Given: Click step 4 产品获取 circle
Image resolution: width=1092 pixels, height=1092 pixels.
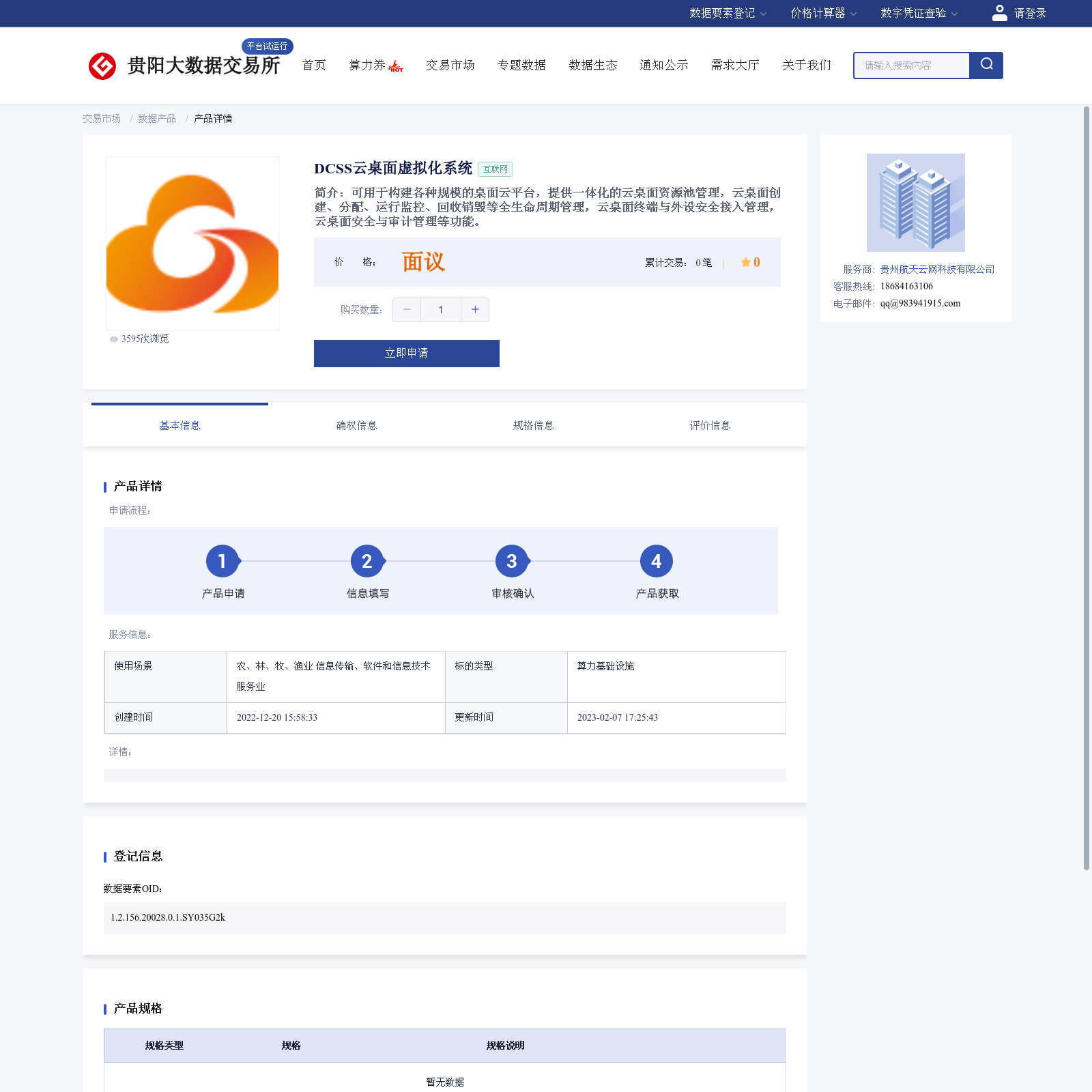Looking at the screenshot, I should tap(656, 561).
